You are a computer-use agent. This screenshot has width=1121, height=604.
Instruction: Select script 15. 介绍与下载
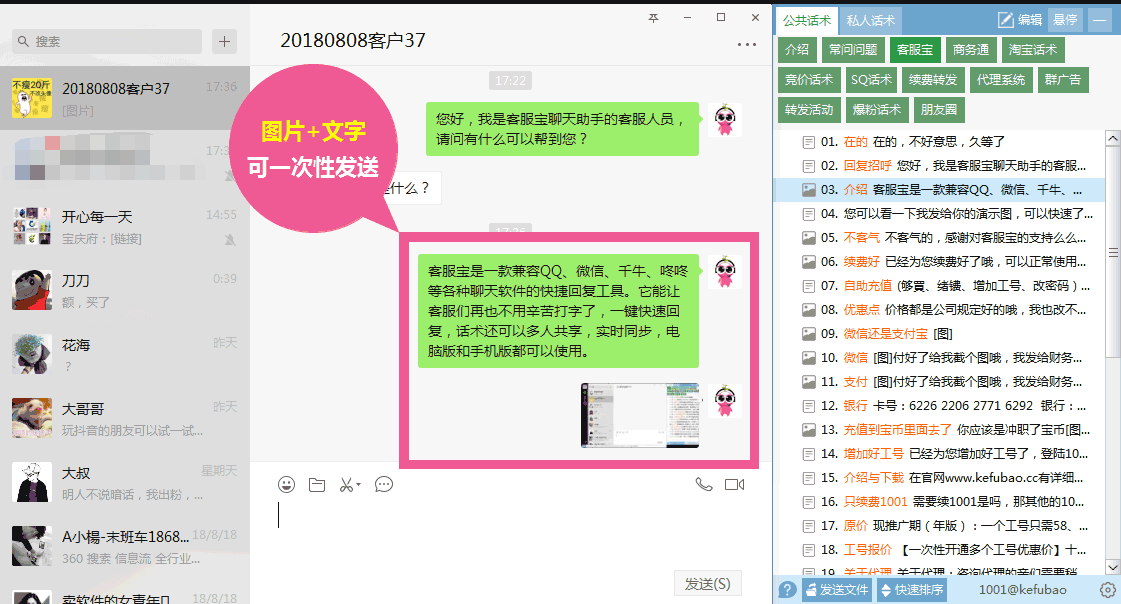tap(939, 477)
